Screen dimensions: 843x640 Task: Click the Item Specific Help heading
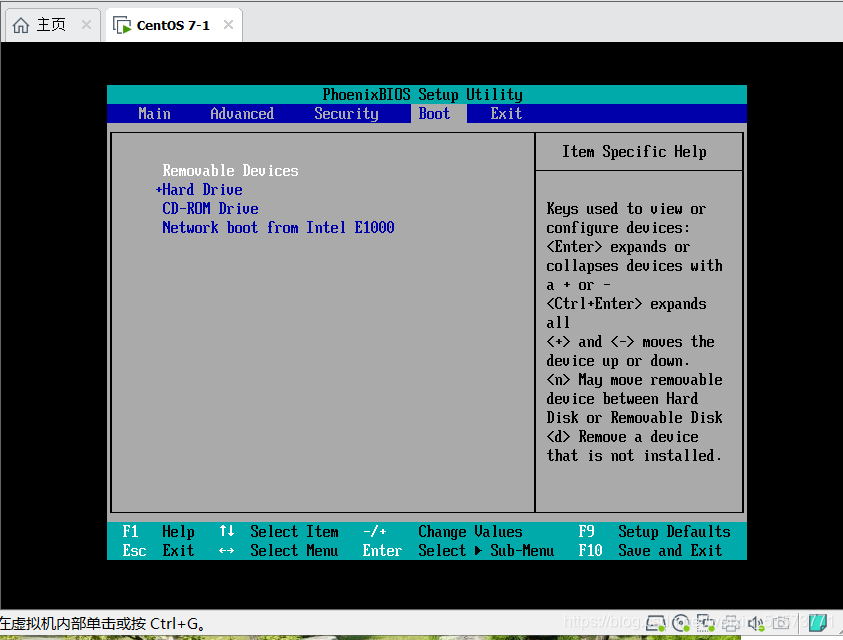[634, 152]
